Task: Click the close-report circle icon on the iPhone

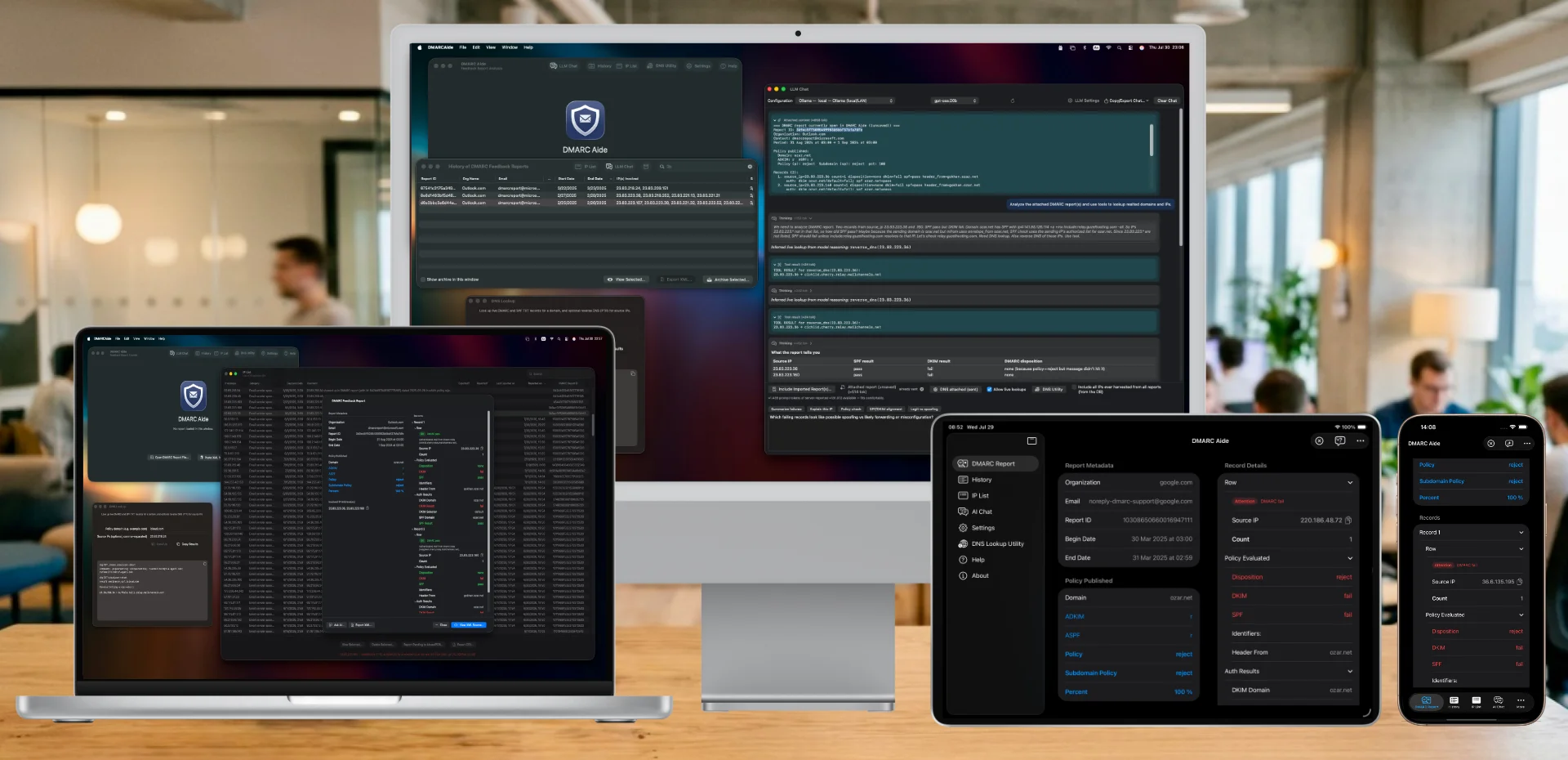Action: (x=1490, y=443)
